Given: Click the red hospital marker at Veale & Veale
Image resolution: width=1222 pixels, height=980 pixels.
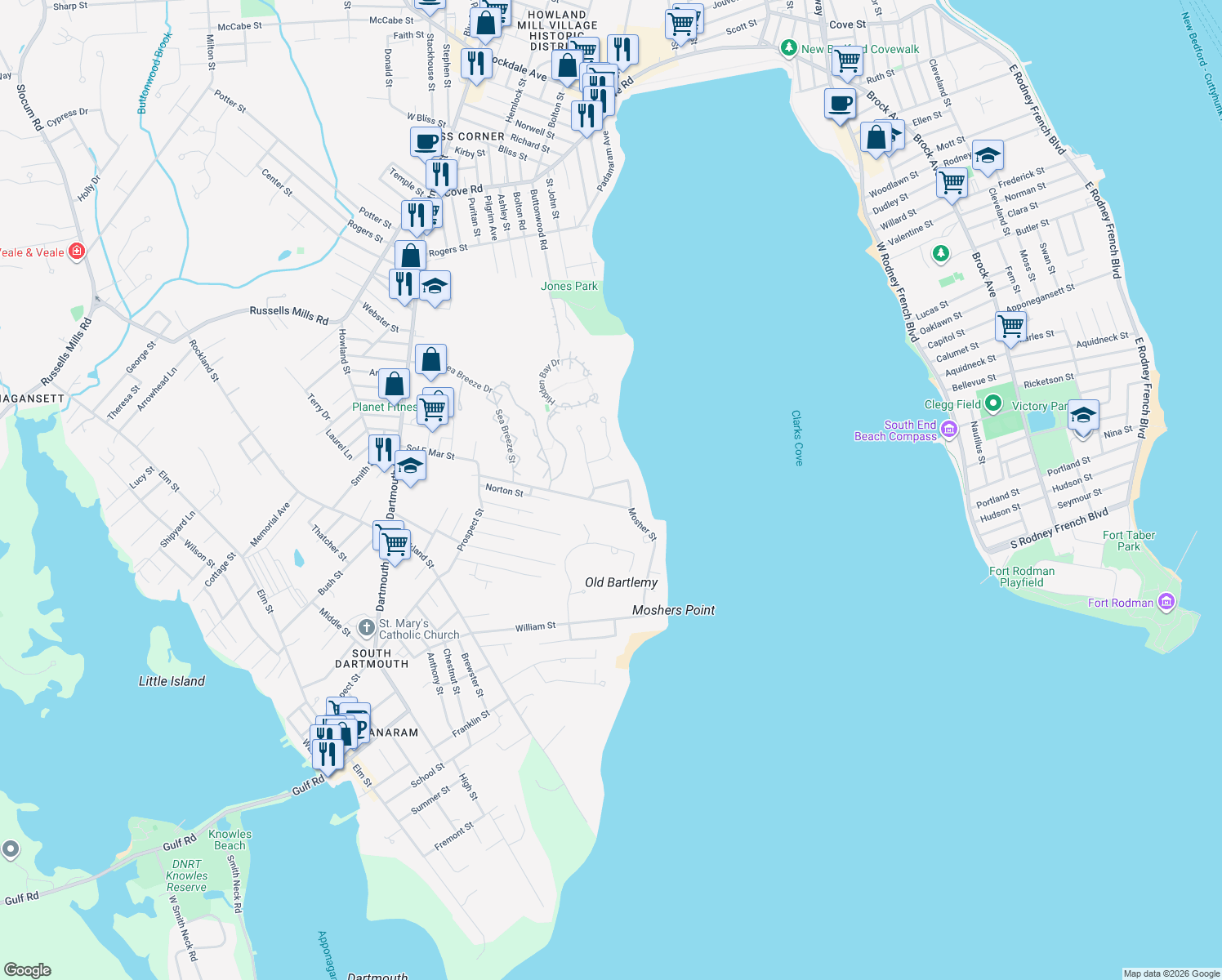Looking at the screenshot, I should (x=77, y=252).
